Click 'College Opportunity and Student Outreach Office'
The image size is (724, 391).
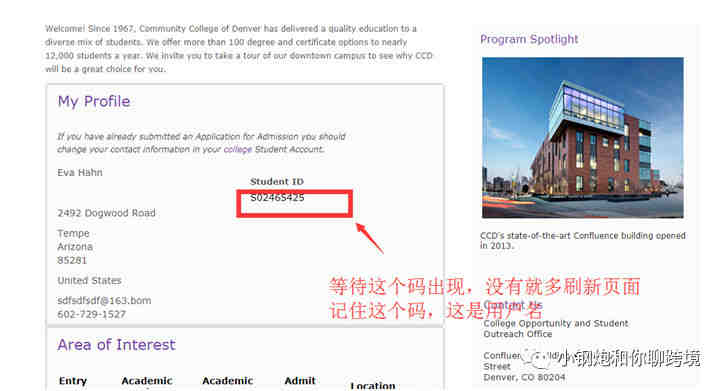coord(555,328)
